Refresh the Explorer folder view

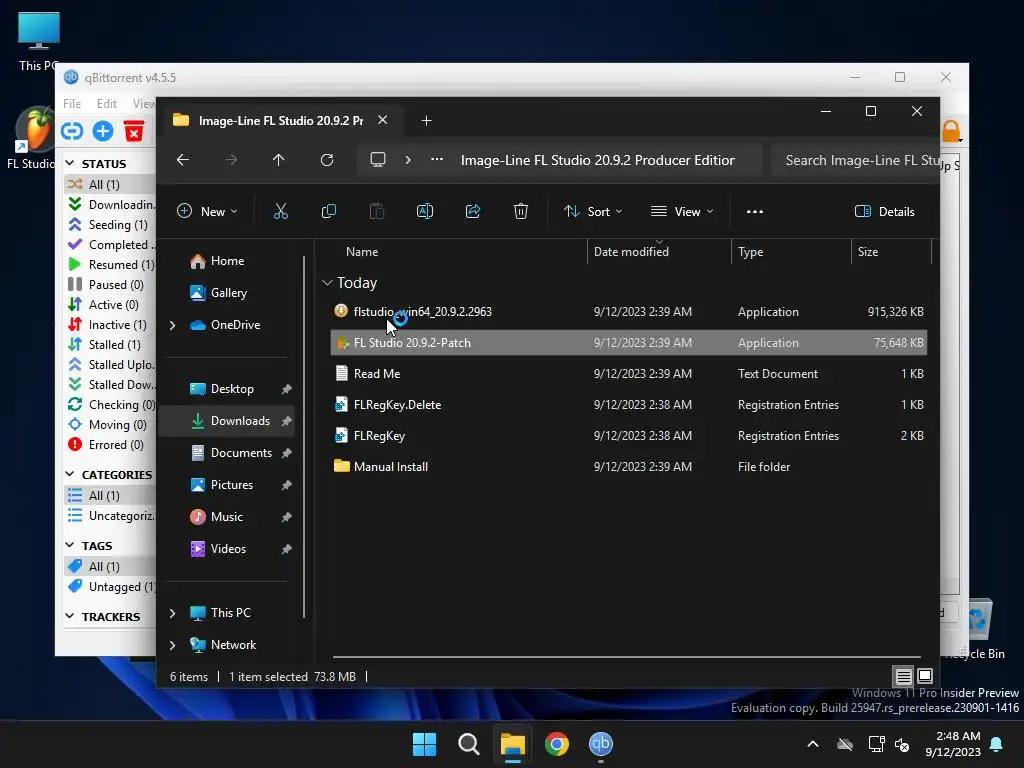coord(327,160)
